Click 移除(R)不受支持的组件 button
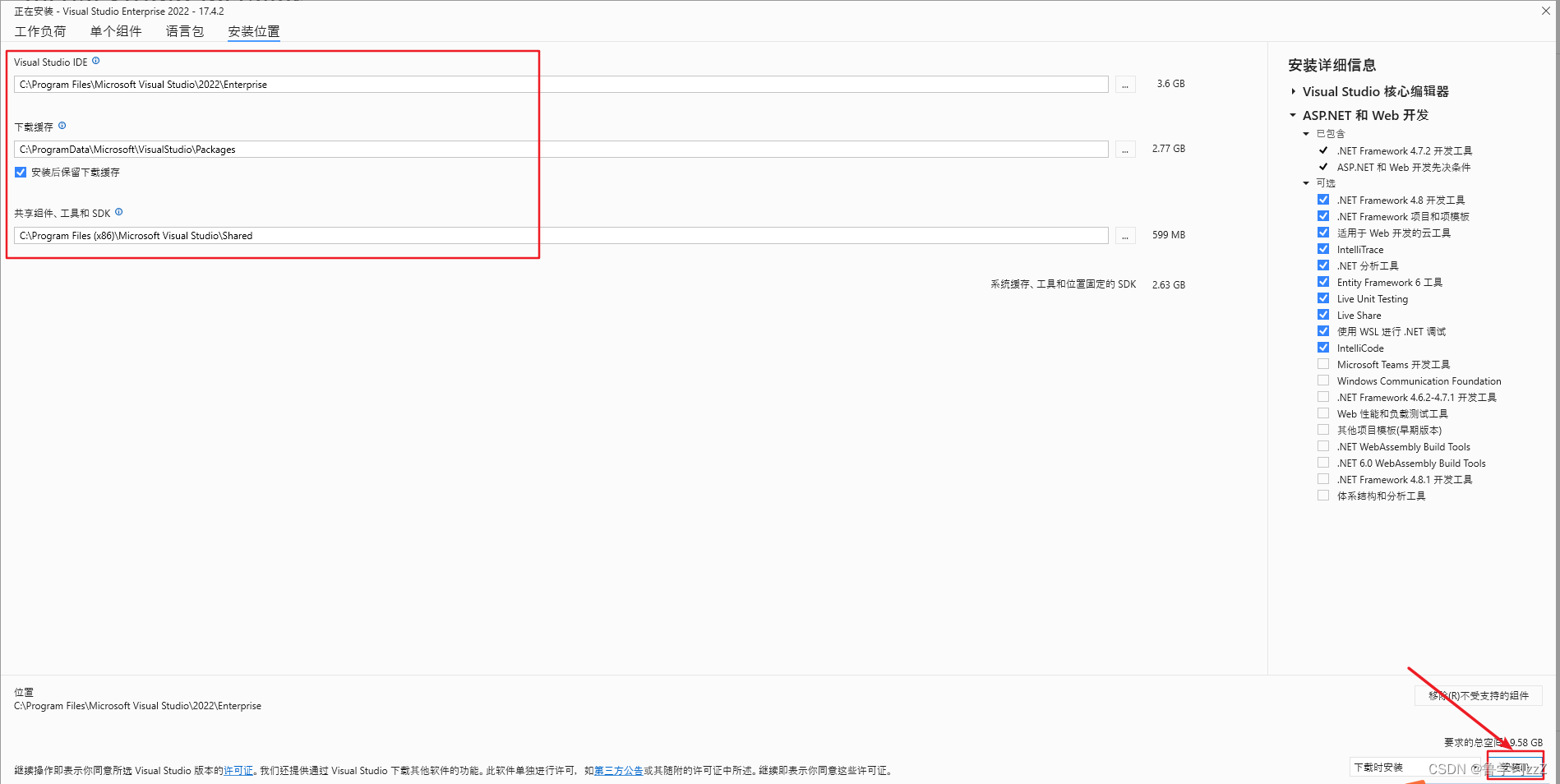This screenshot has height=784, width=1560. 1479,695
